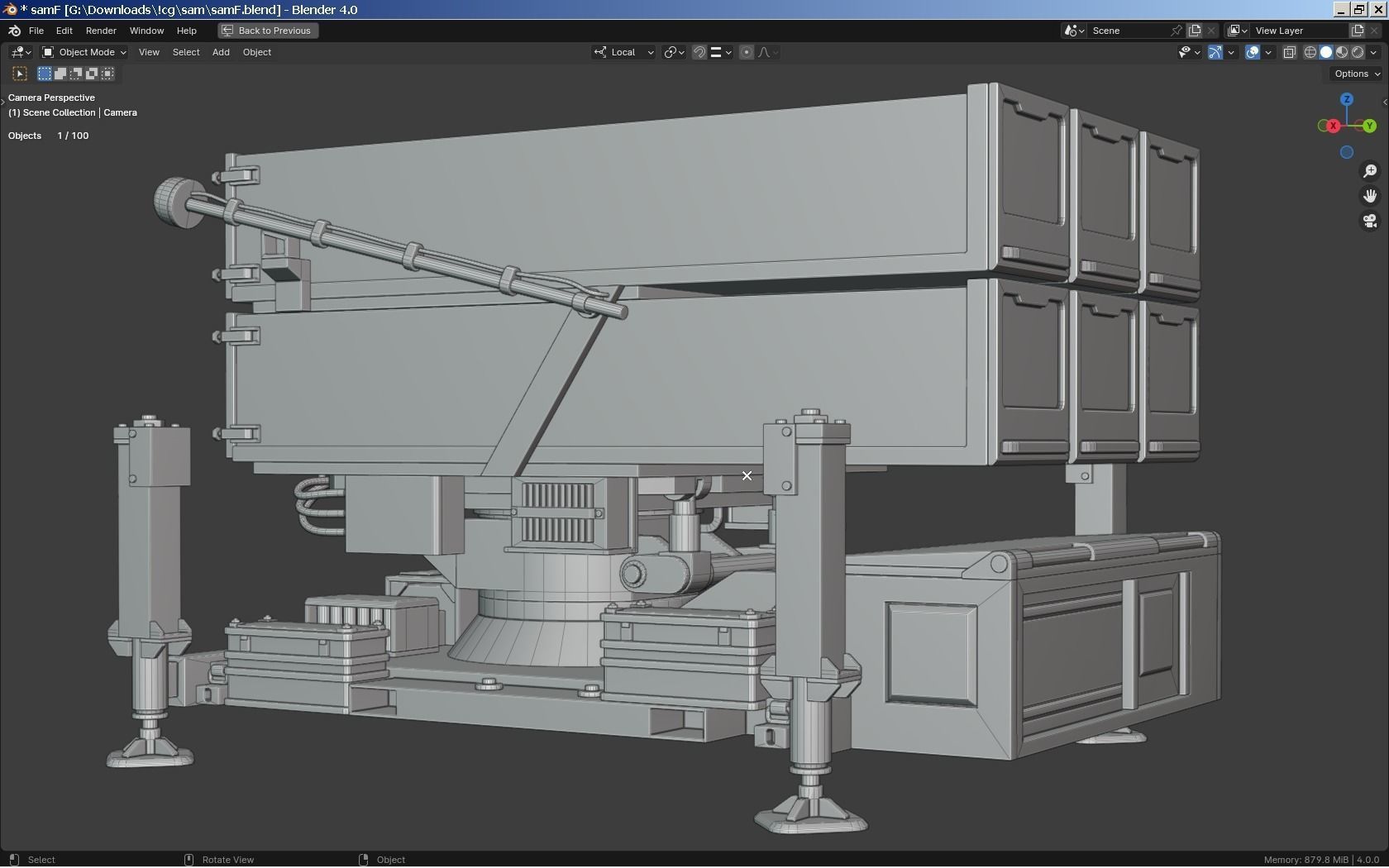
Task: Open the proportional editing falloff dropdown
Action: [768, 52]
